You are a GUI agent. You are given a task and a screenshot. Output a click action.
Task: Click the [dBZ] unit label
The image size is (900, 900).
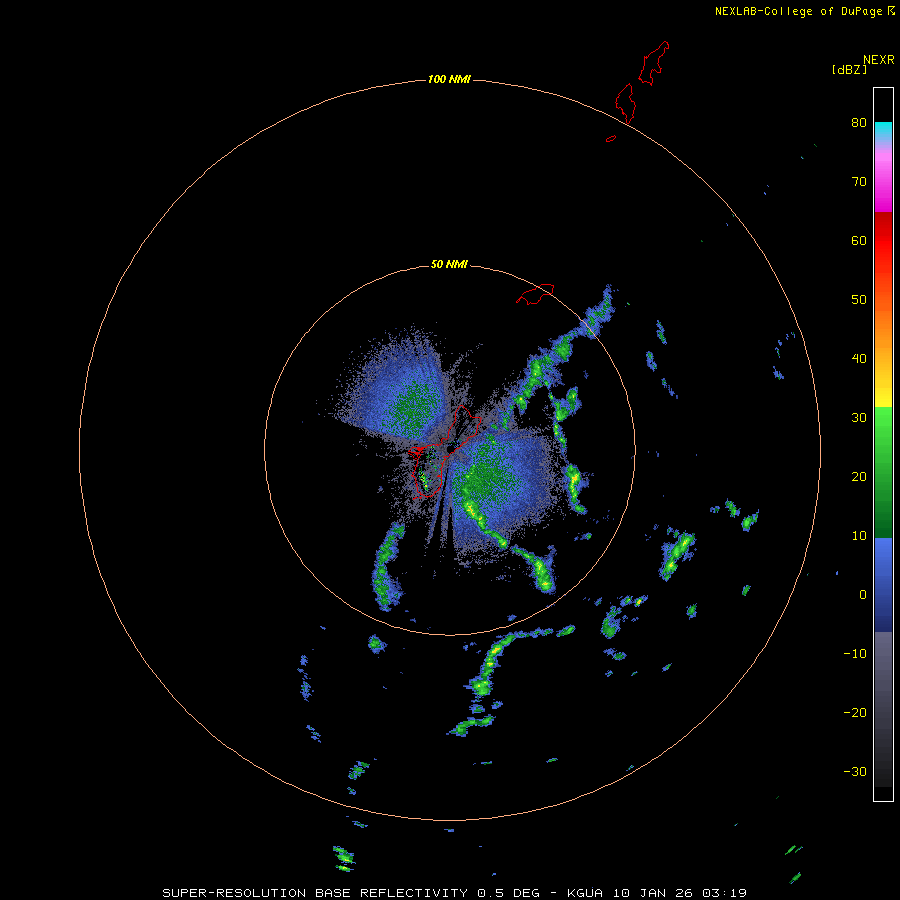[x=849, y=69]
